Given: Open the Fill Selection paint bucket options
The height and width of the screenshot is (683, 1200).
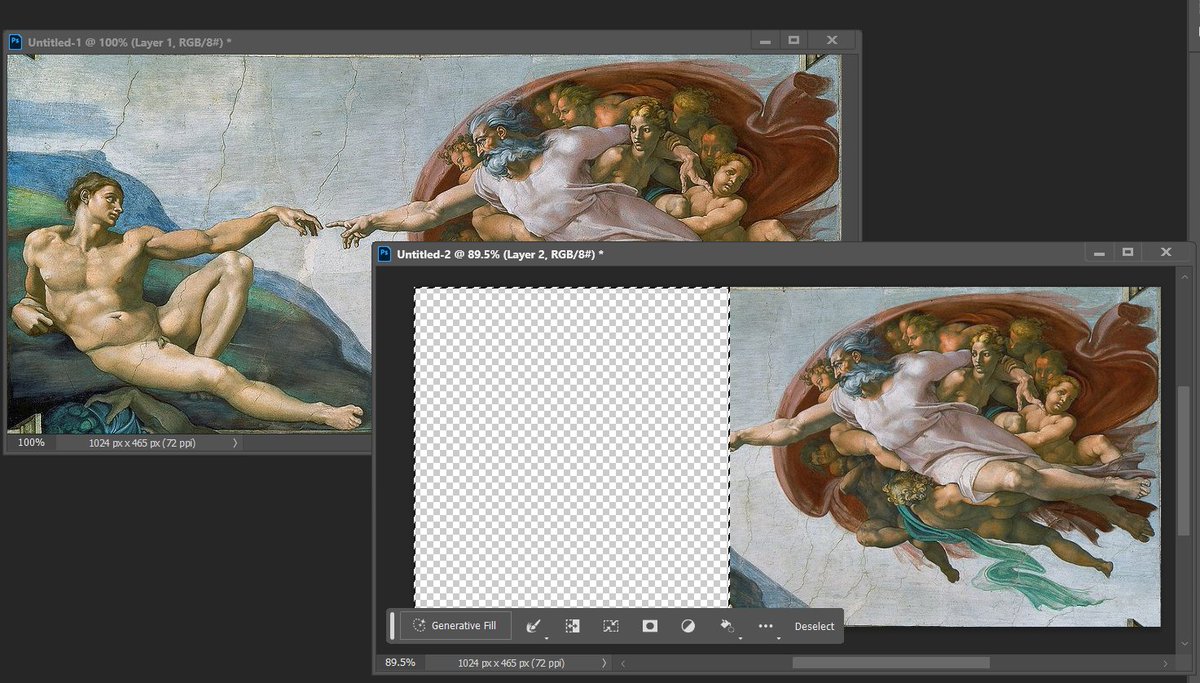Looking at the screenshot, I should point(728,626).
